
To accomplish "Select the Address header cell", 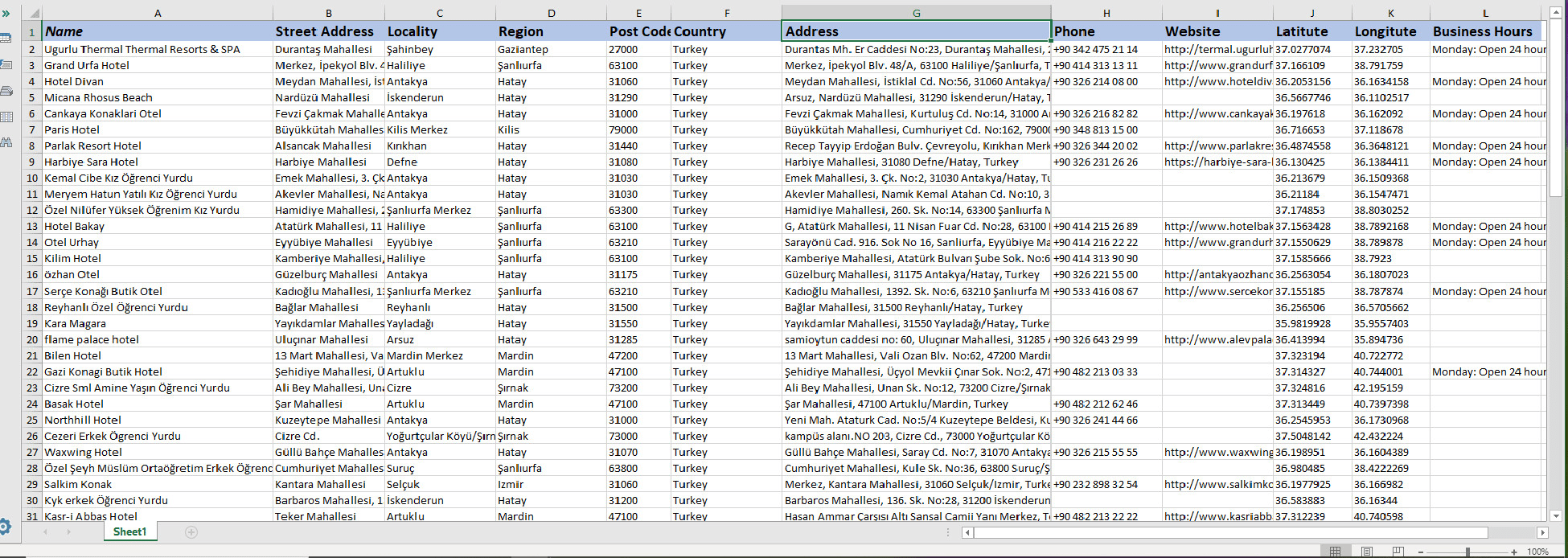I will click(916, 31).
